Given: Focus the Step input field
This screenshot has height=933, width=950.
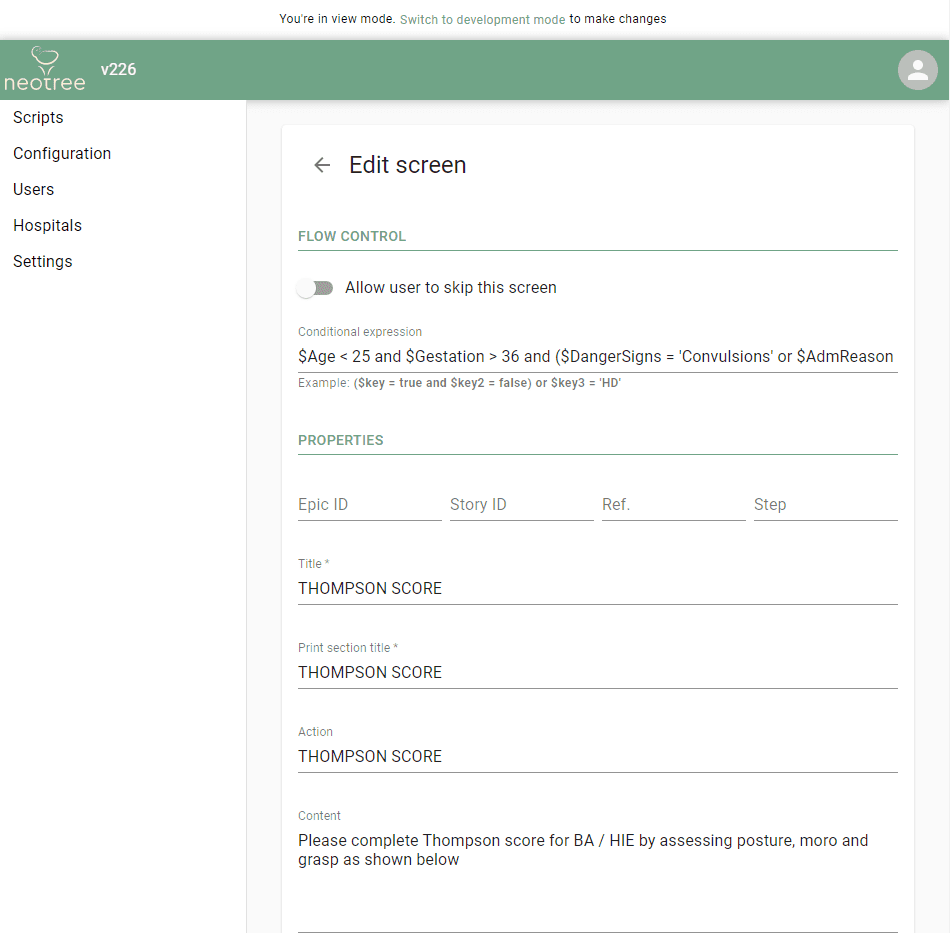Looking at the screenshot, I should 825,505.
